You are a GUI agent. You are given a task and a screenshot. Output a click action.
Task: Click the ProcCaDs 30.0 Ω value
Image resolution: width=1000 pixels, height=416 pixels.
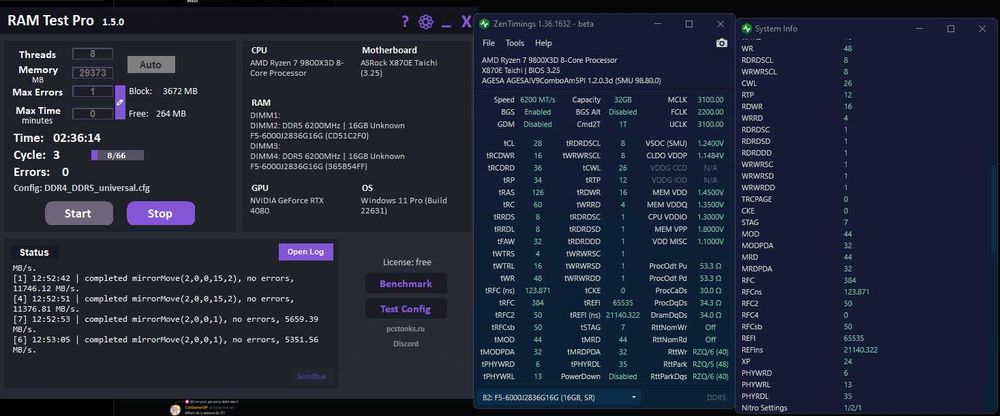(x=710, y=290)
